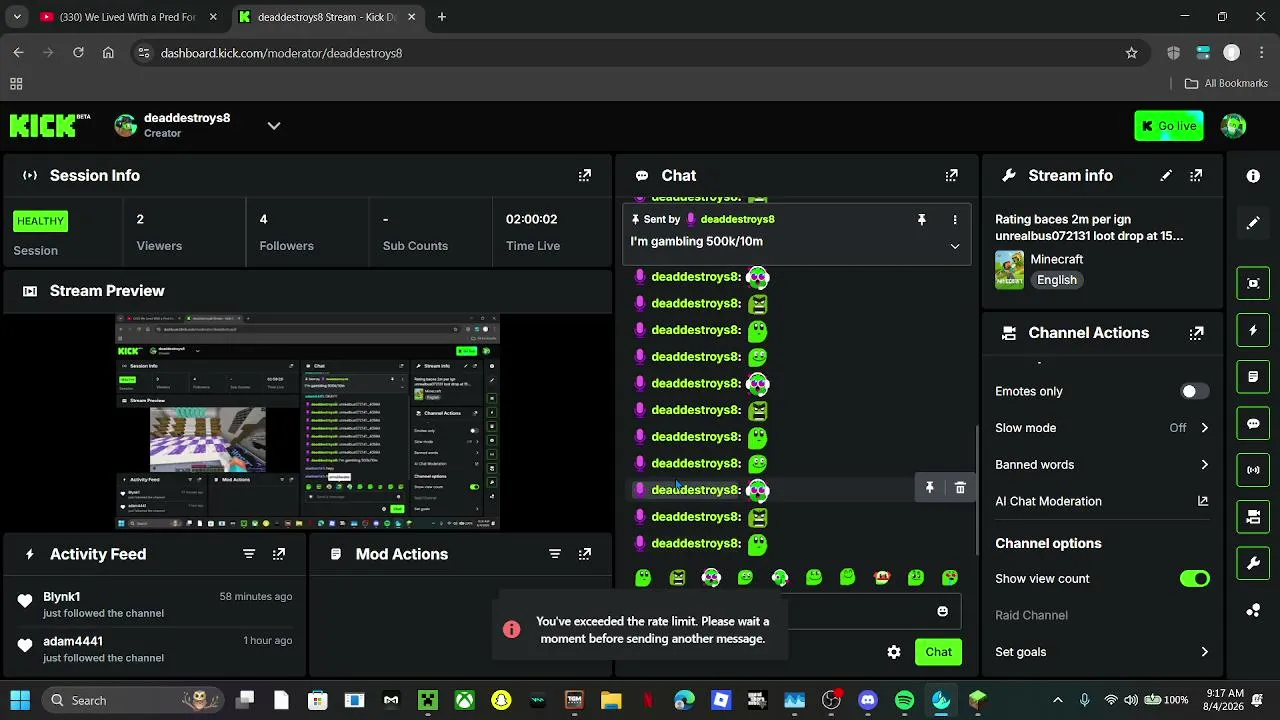The height and width of the screenshot is (720, 1280).
Task: Pin the hovered chat message
Action: click(929, 488)
